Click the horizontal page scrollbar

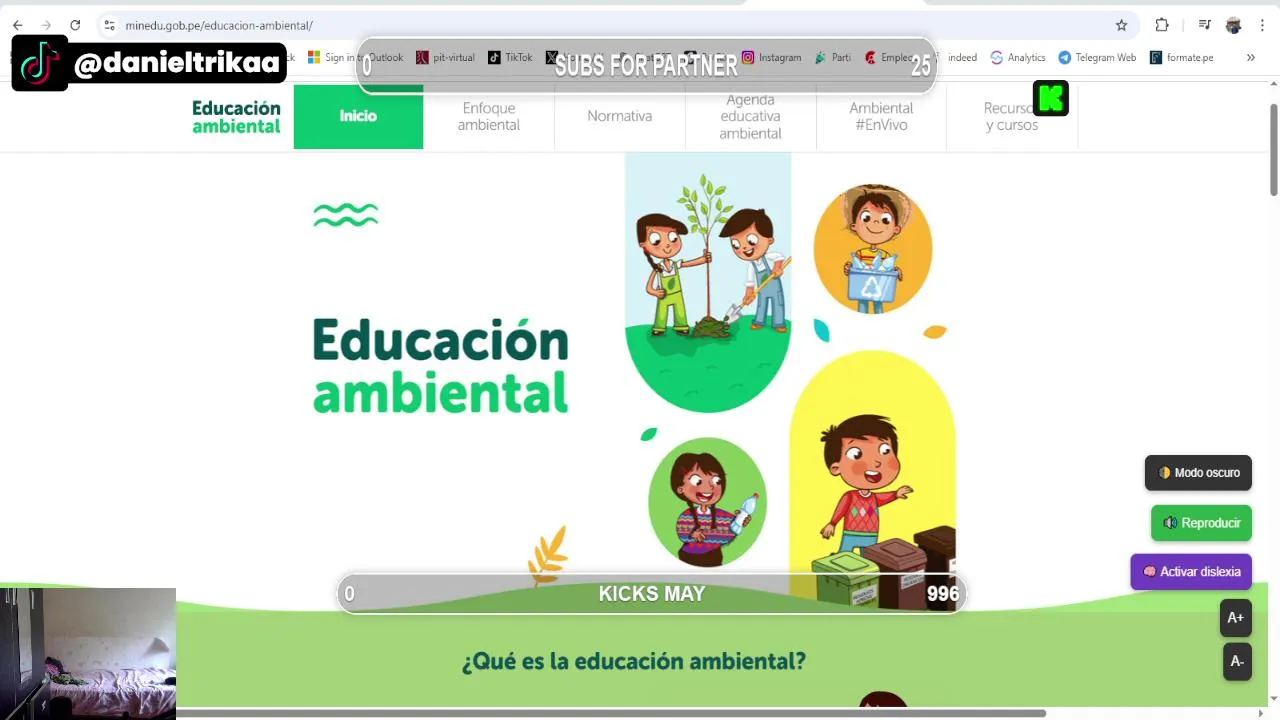click(611, 713)
